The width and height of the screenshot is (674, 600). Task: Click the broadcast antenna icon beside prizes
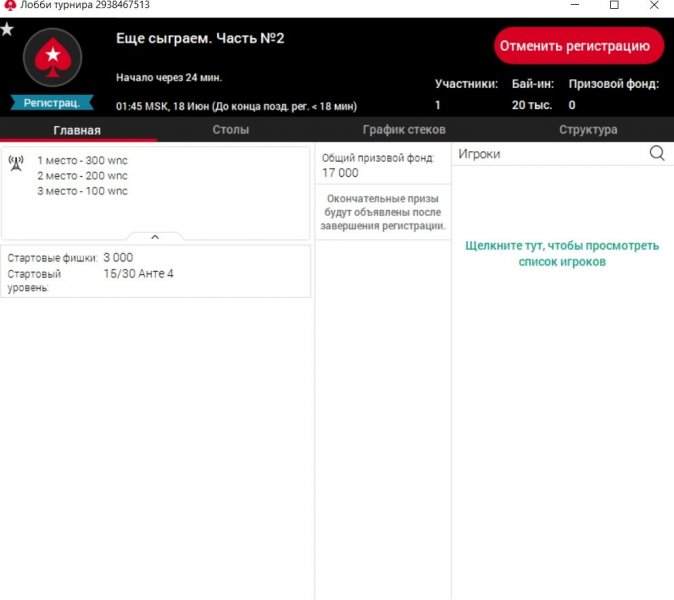[16, 163]
